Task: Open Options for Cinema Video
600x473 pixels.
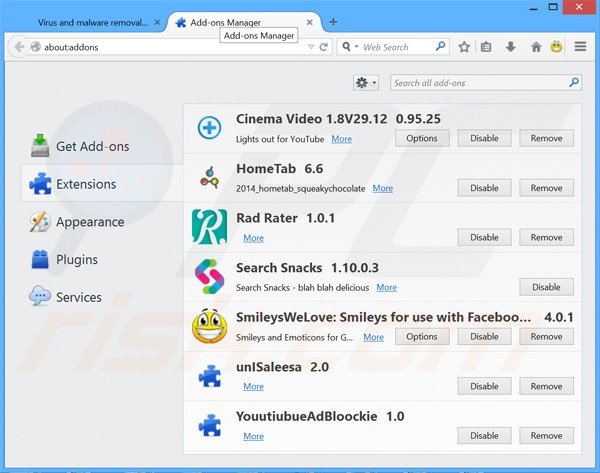Action: point(422,138)
